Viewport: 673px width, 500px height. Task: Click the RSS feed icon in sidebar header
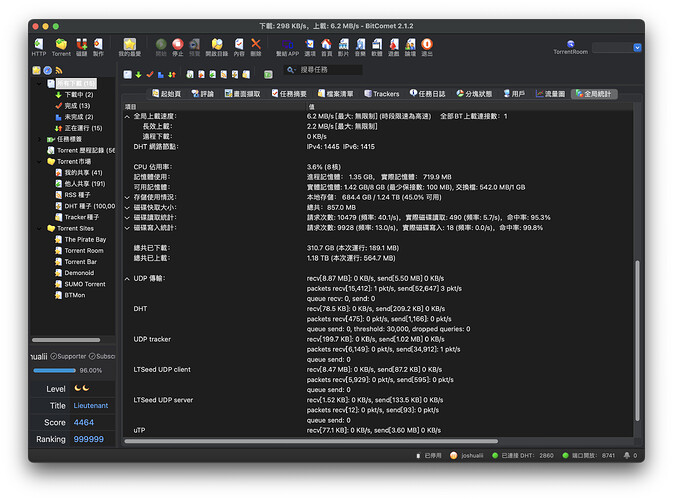click(59, 70)
